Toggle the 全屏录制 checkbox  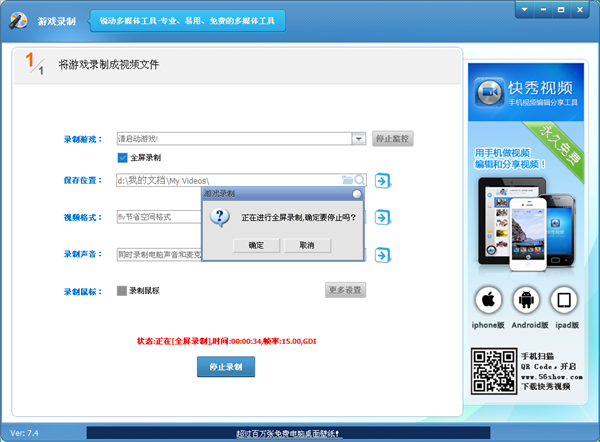pyautogui.click(x=122, y=158)
